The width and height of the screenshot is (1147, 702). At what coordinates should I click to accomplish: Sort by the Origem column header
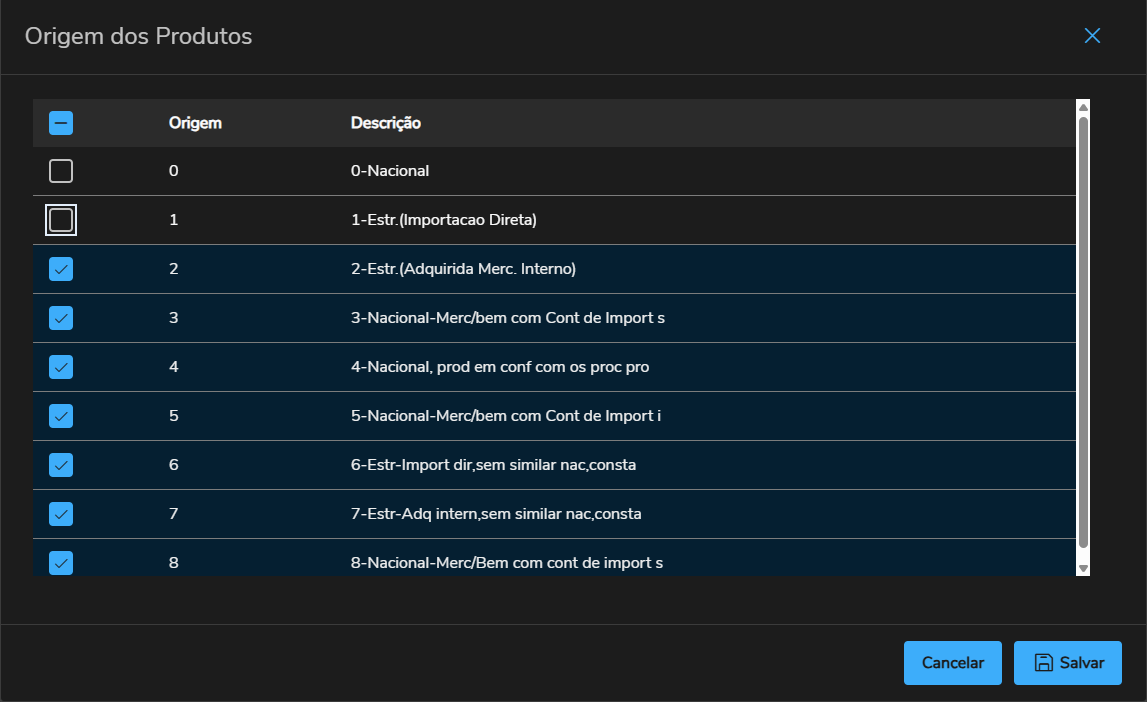pyautogui.click(x=195, y=123)
